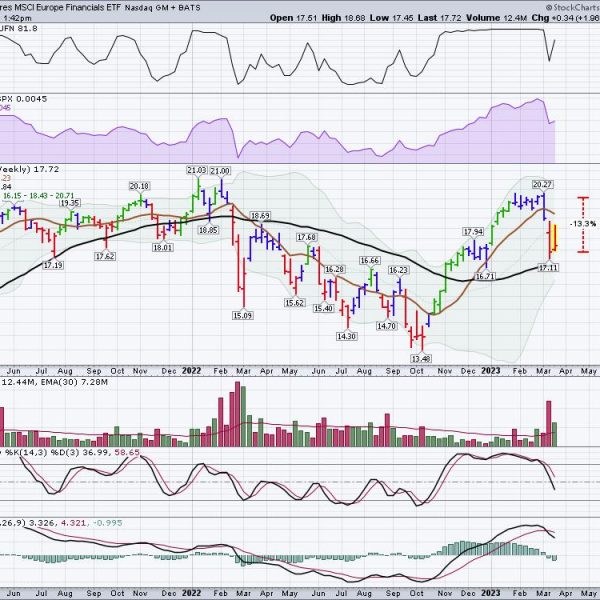
Task: Click the 19.35 price label
Action: 70,203
